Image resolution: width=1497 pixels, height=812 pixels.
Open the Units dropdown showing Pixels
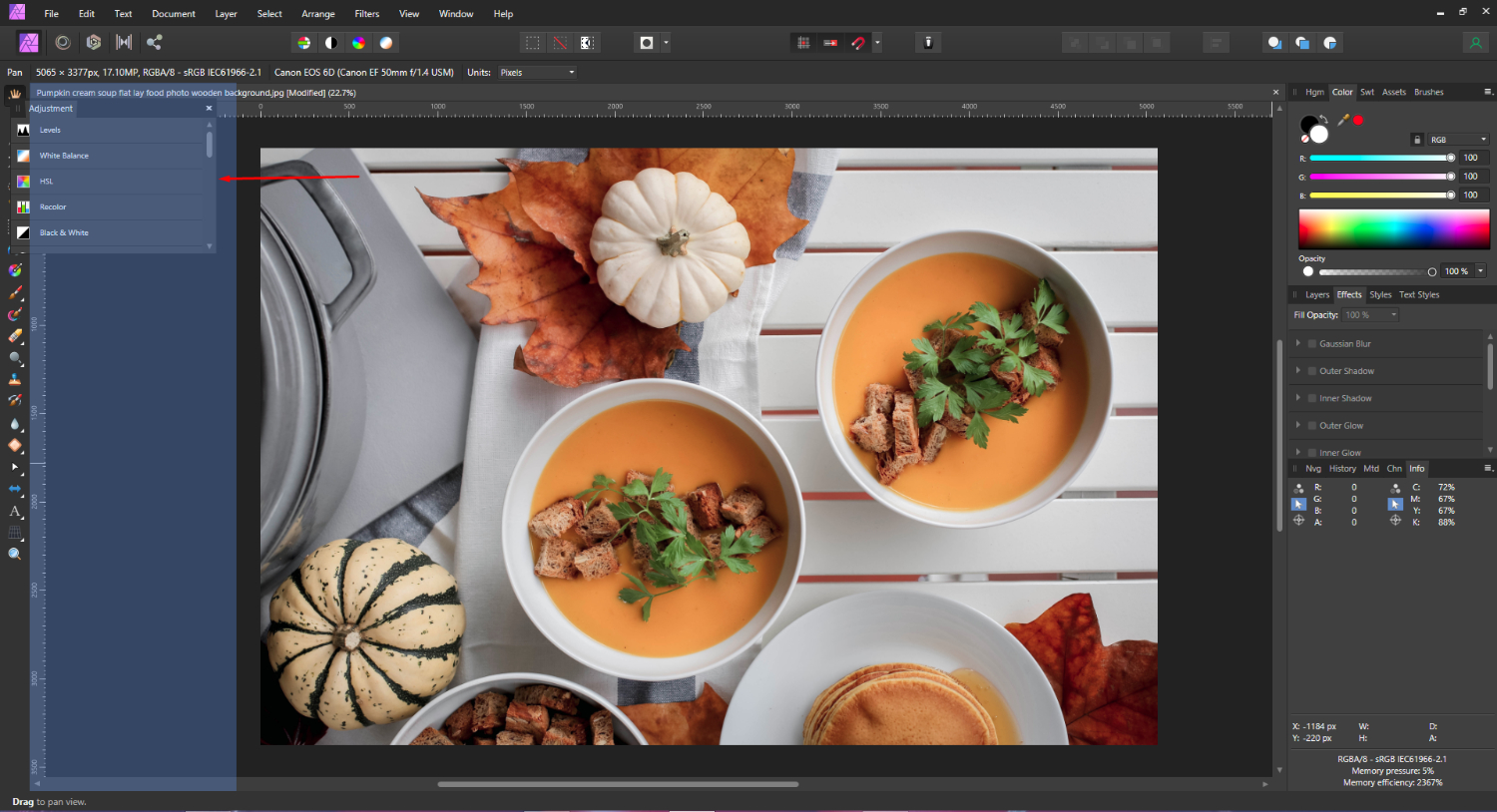point(538,72)
